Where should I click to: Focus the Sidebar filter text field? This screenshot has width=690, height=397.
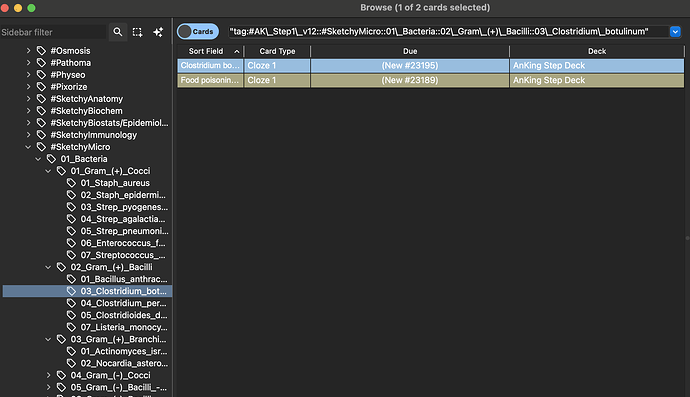[53, 32]
